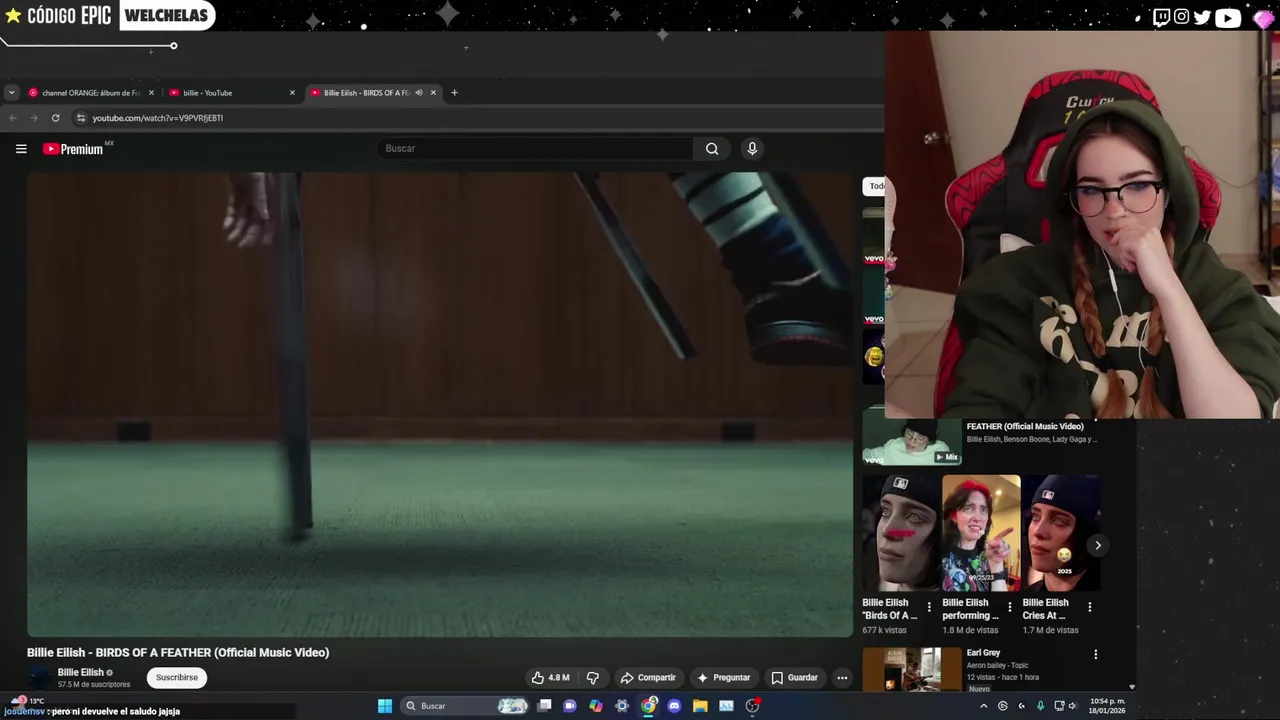Subscribe with the Suscribirse button
The width and height of the screenshot is (1280, 720).
177,678
